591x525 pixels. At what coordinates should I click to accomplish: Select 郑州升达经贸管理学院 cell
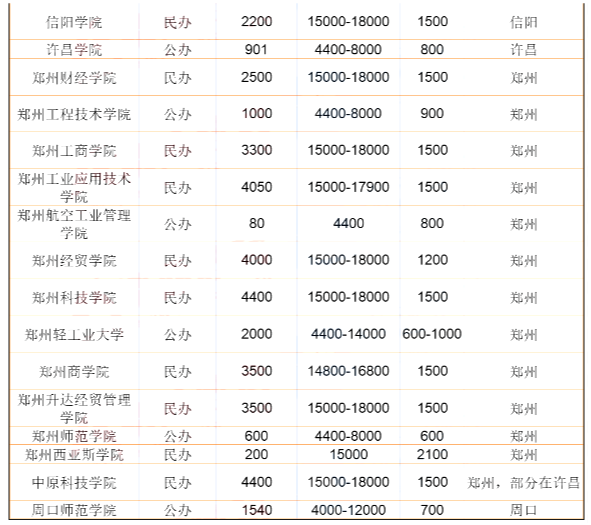(74, 409)
